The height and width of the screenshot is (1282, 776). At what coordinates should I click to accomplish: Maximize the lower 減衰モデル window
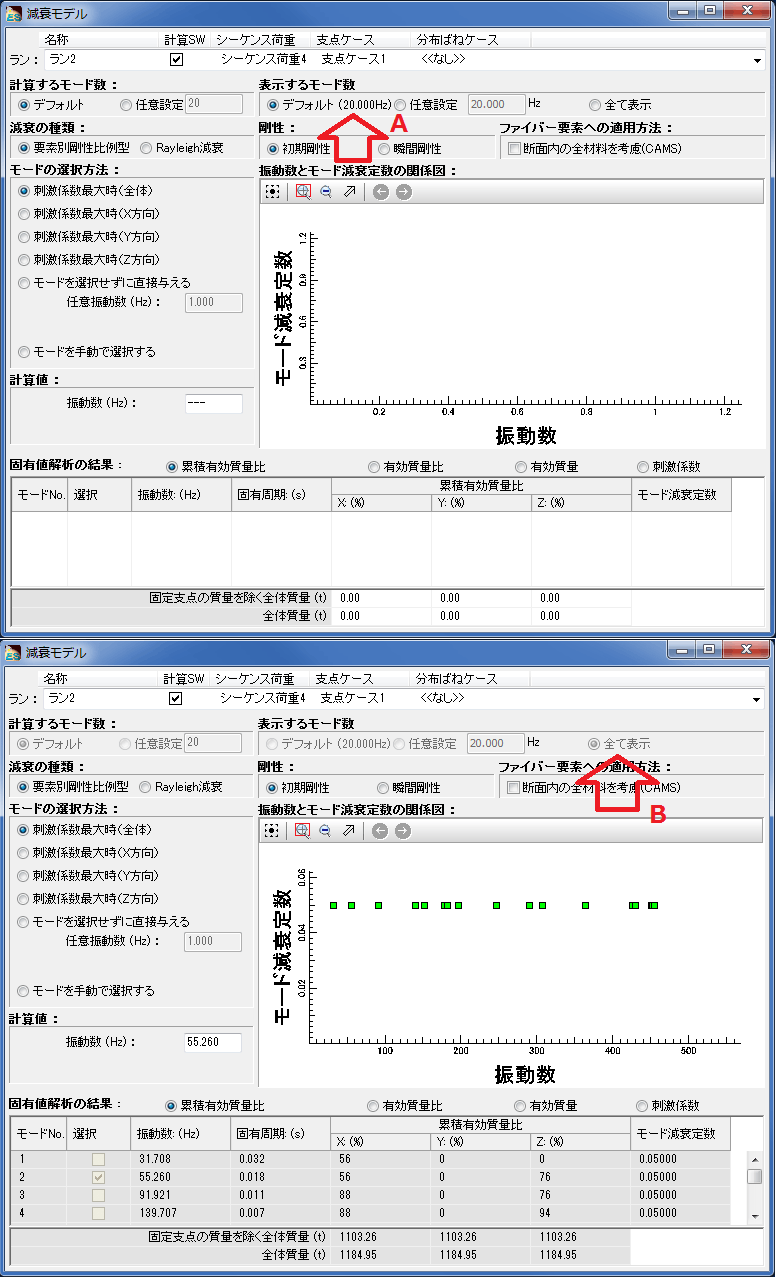709,650
